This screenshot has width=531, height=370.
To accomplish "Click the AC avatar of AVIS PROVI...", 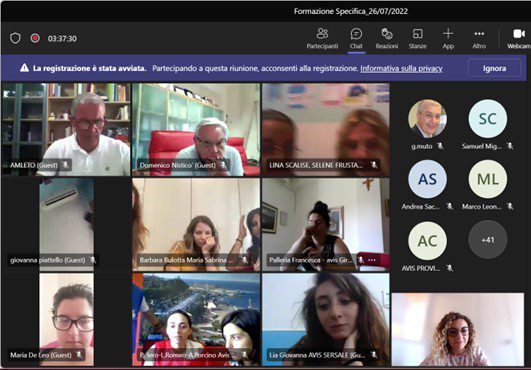I will click(x=427, y=241).
